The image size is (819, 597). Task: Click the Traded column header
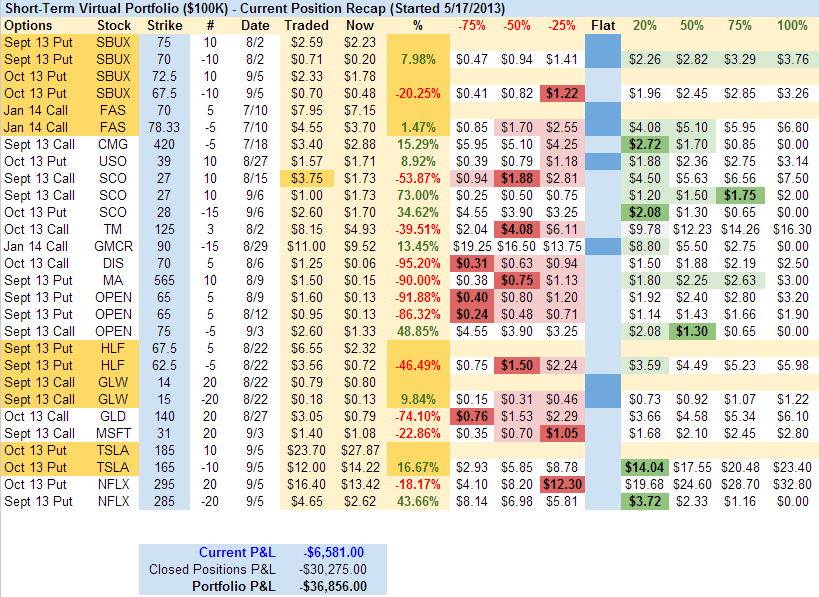(306, 25)
